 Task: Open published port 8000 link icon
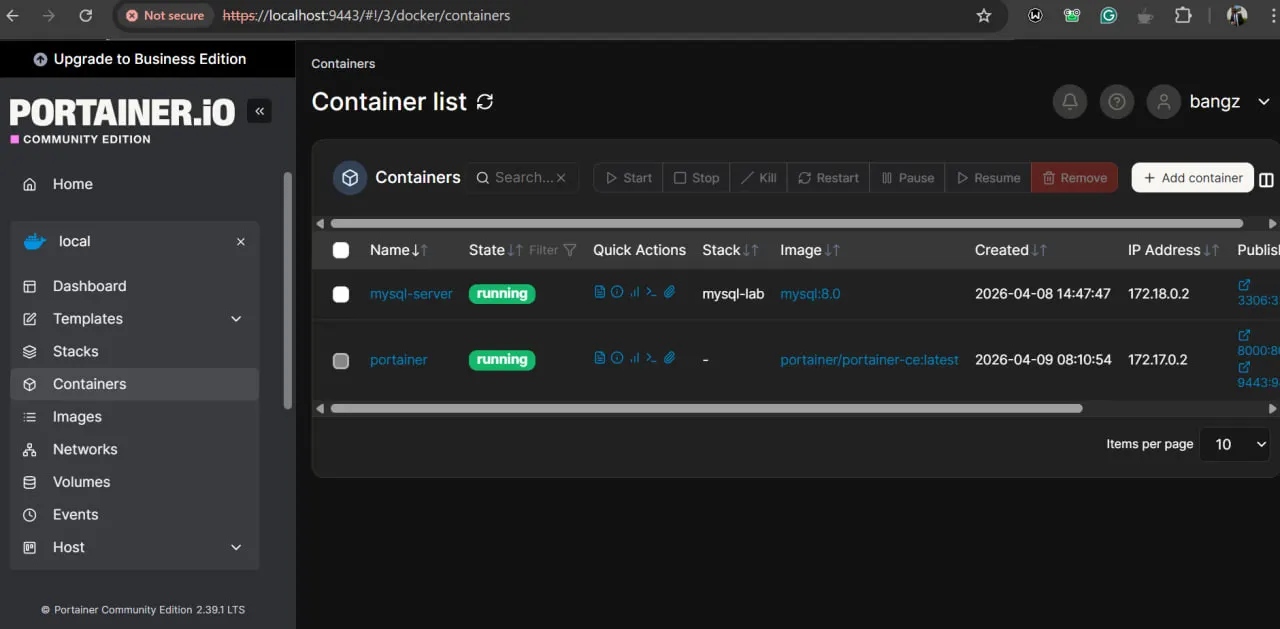pos(1245,336)
